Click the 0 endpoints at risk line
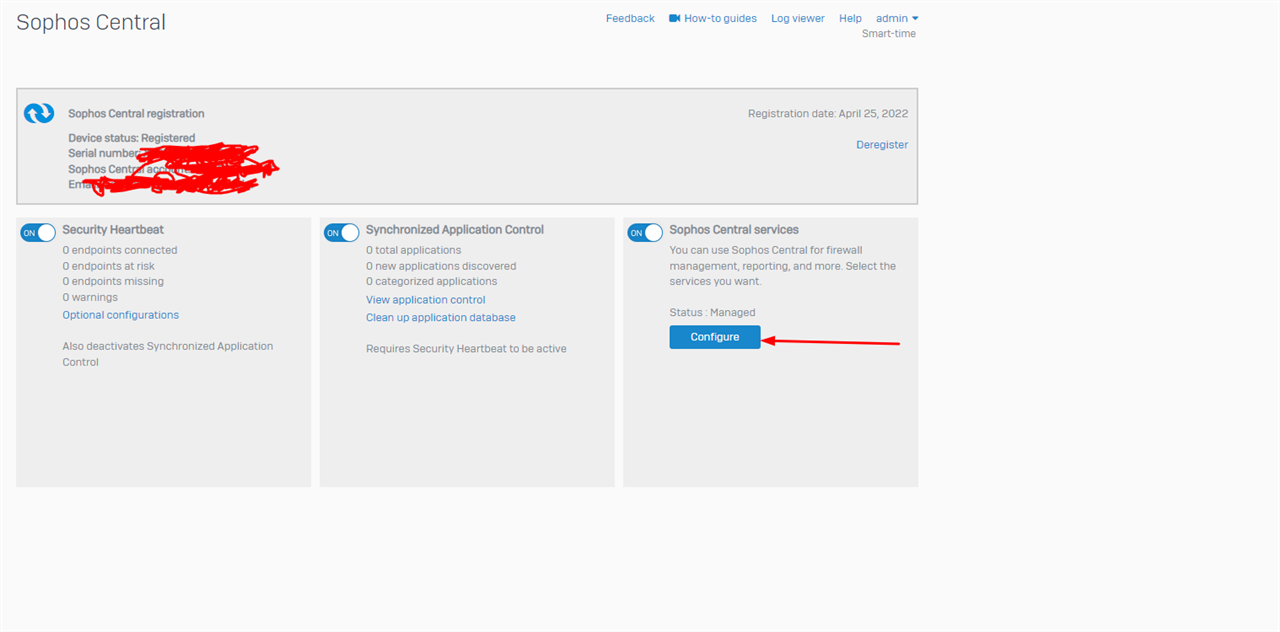This screenshot has width=1280, height=632. click(x=109, y=266)
